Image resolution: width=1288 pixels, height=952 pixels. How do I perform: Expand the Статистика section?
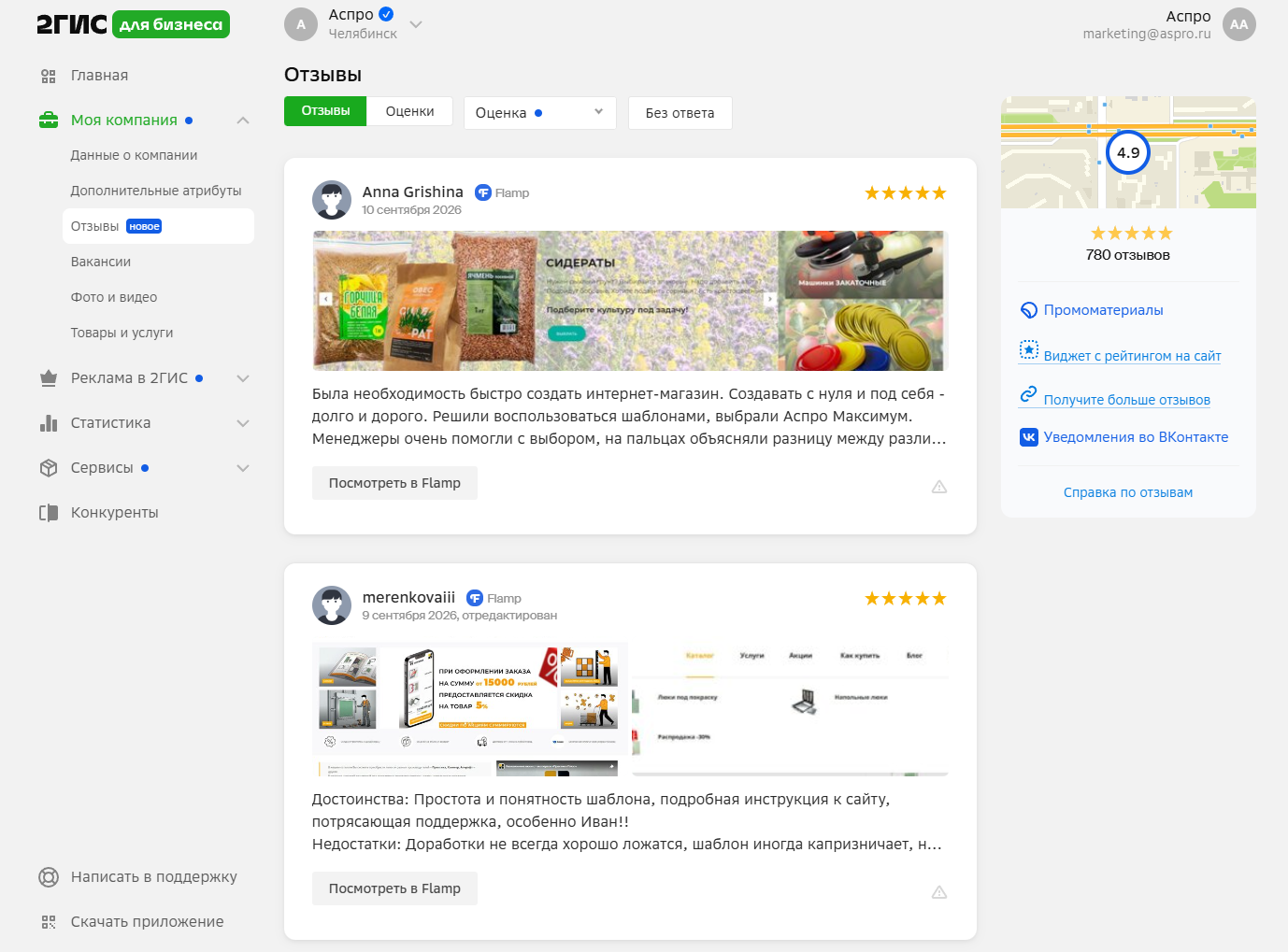pos(243,423)
